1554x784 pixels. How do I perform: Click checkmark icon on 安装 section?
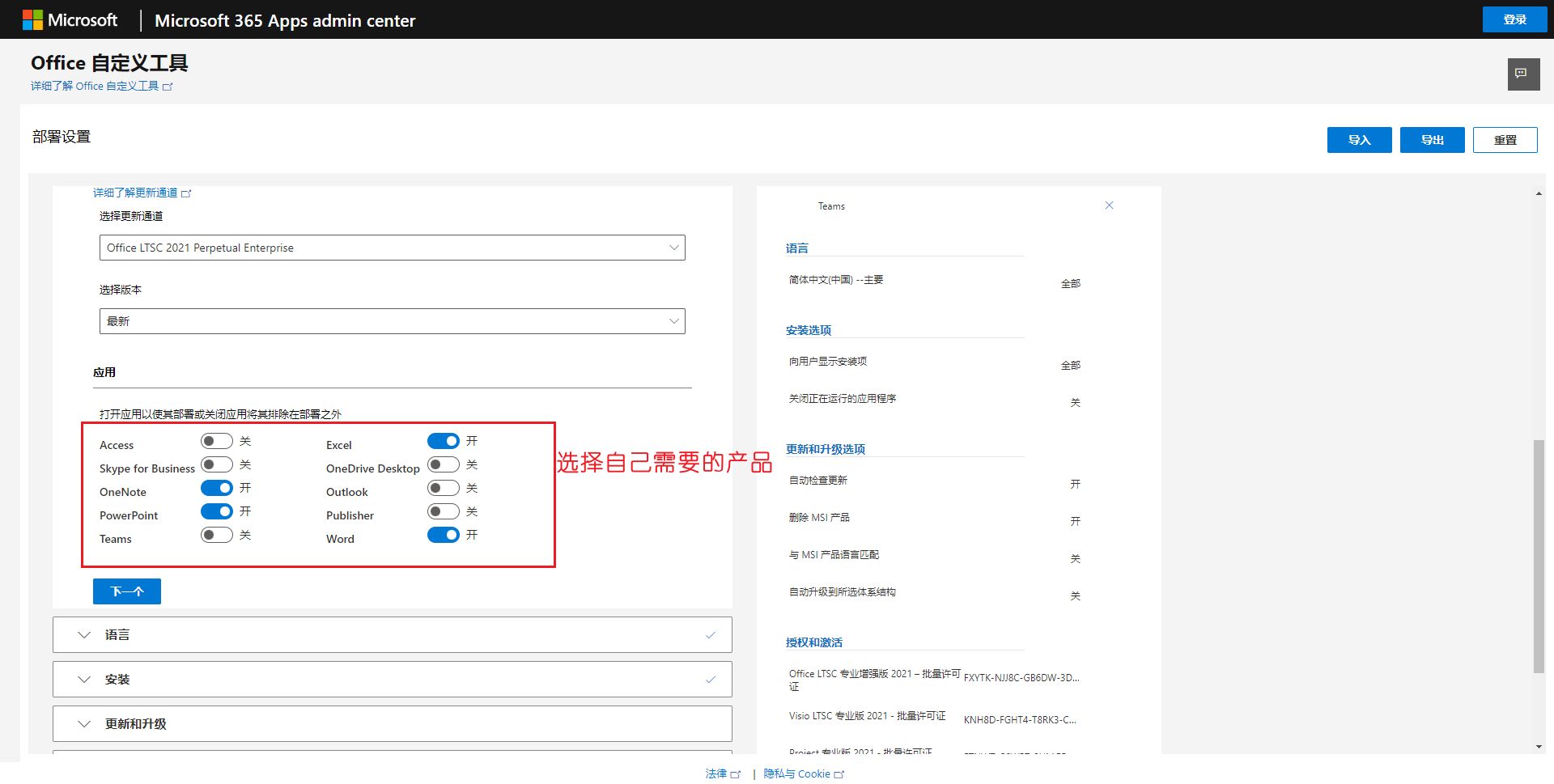point(710,680)
